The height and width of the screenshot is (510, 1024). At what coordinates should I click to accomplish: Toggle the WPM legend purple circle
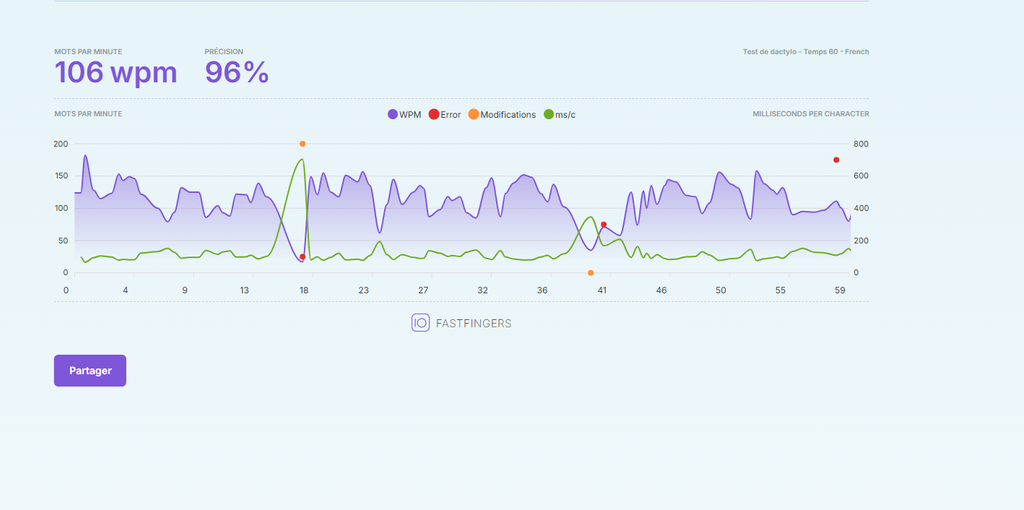point(392,114)
